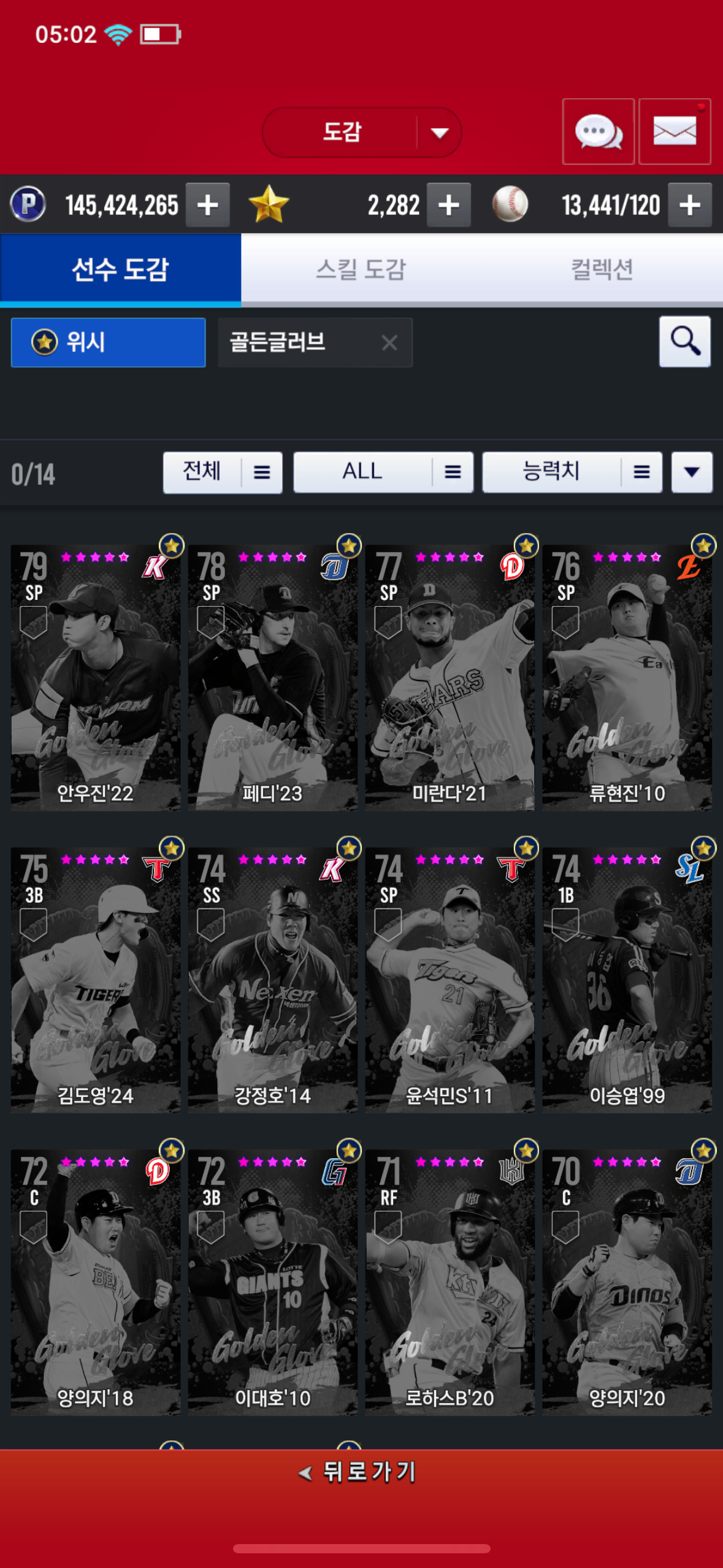The image size is (723, 1568).
Task: Open the chat speech bubble icon
Action: coord(598,131)
